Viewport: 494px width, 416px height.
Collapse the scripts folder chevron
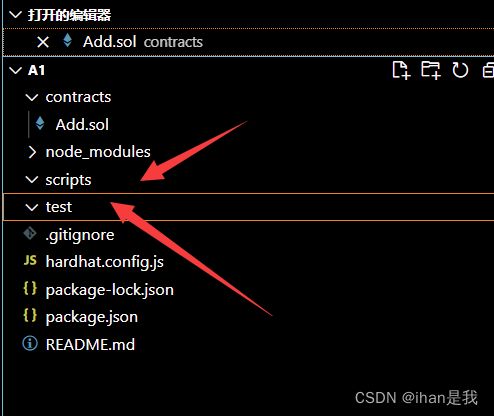point(32,180)
